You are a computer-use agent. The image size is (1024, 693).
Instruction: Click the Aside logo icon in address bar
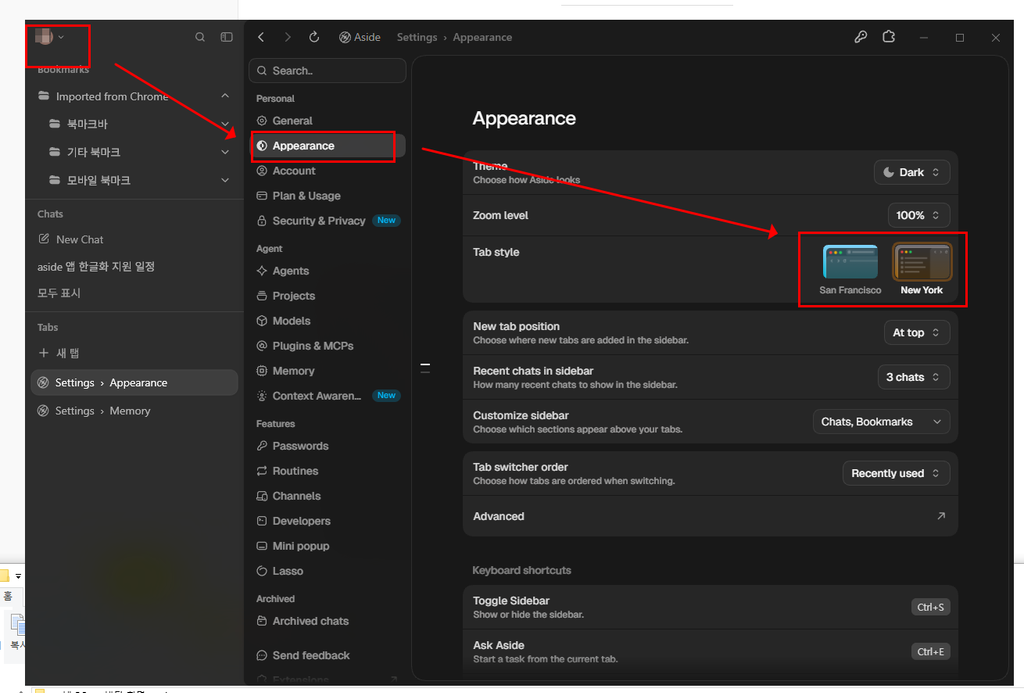pos(345,37)
